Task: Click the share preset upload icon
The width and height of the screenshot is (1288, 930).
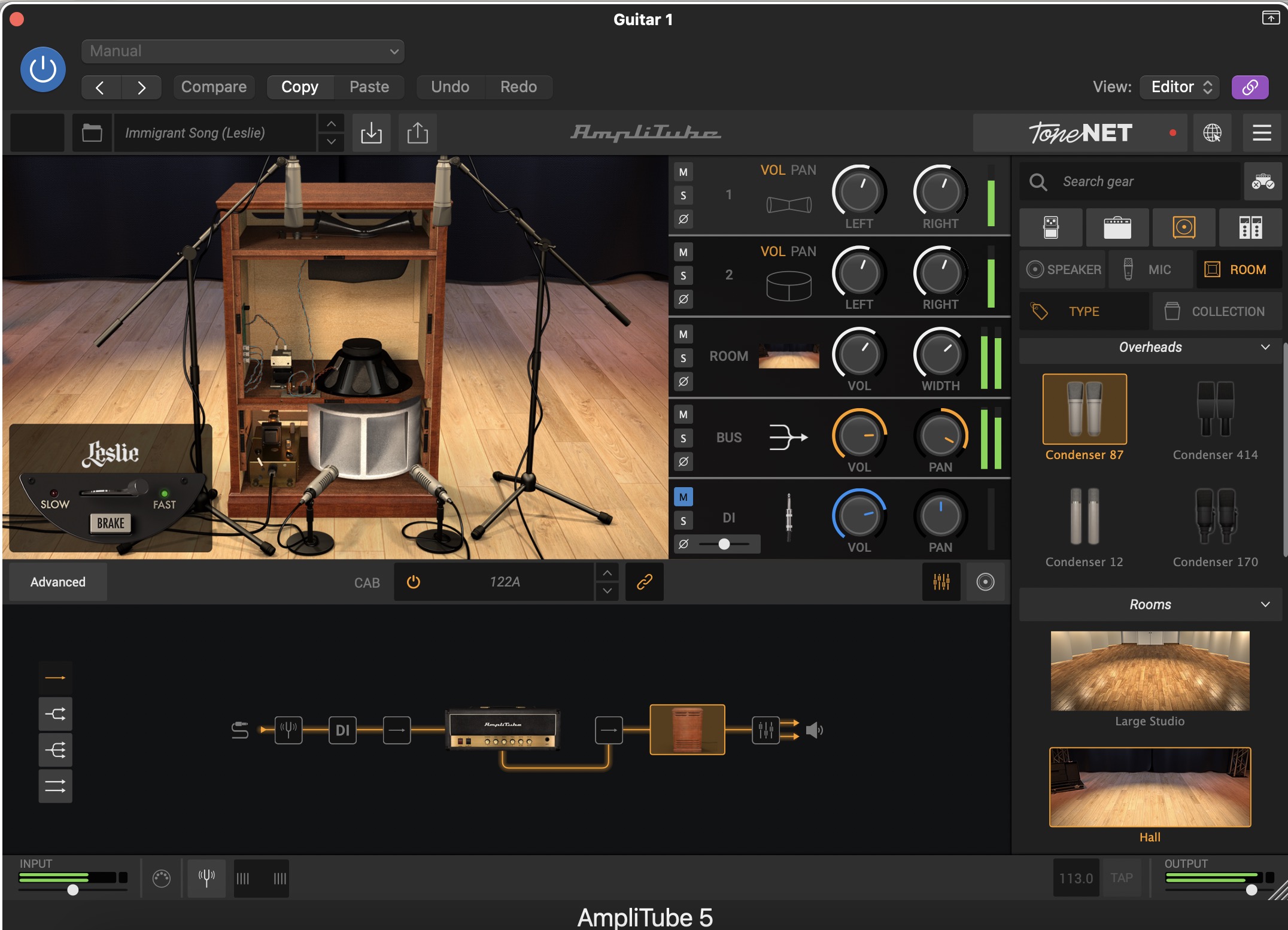Action: point(417,133)
